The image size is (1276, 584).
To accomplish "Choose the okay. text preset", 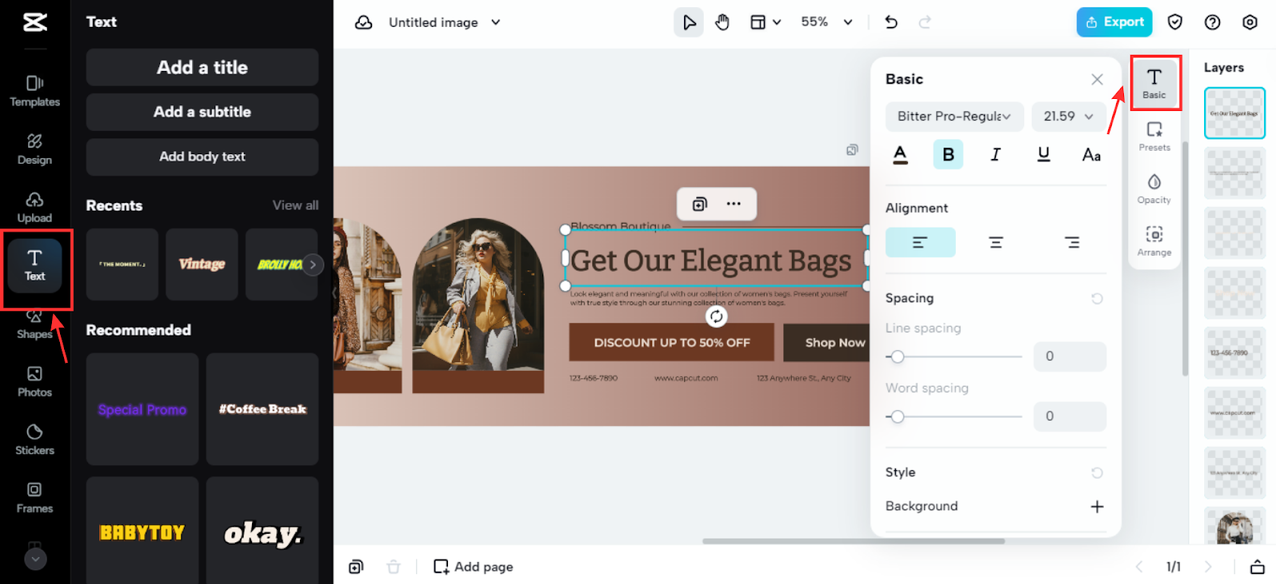I will 263,532.
